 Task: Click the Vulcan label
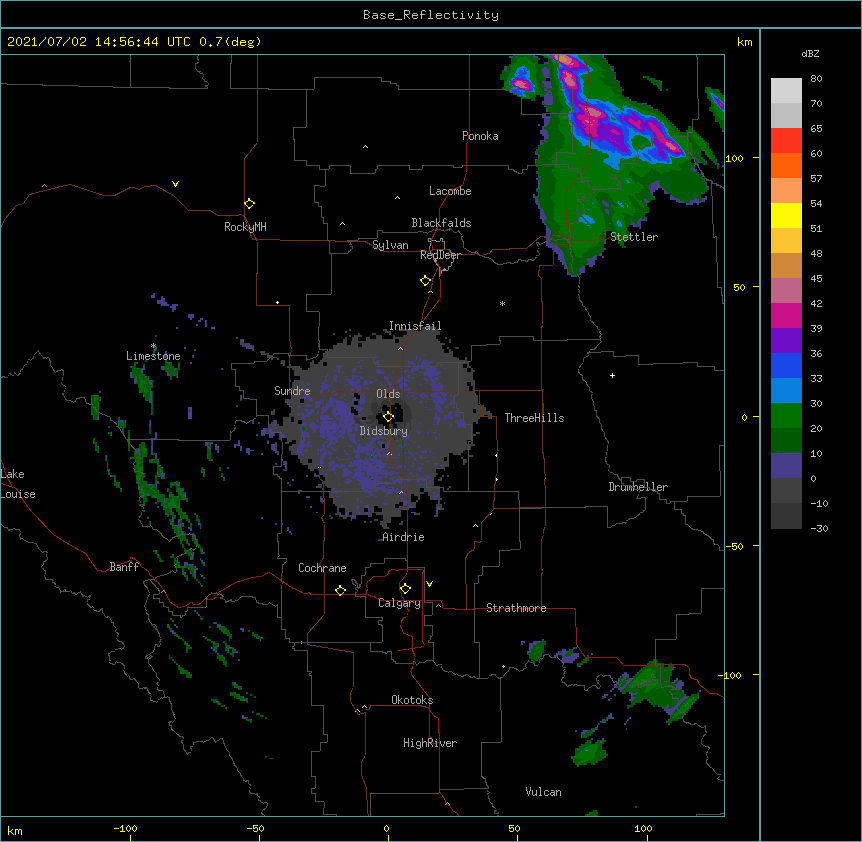coord(543,792)
